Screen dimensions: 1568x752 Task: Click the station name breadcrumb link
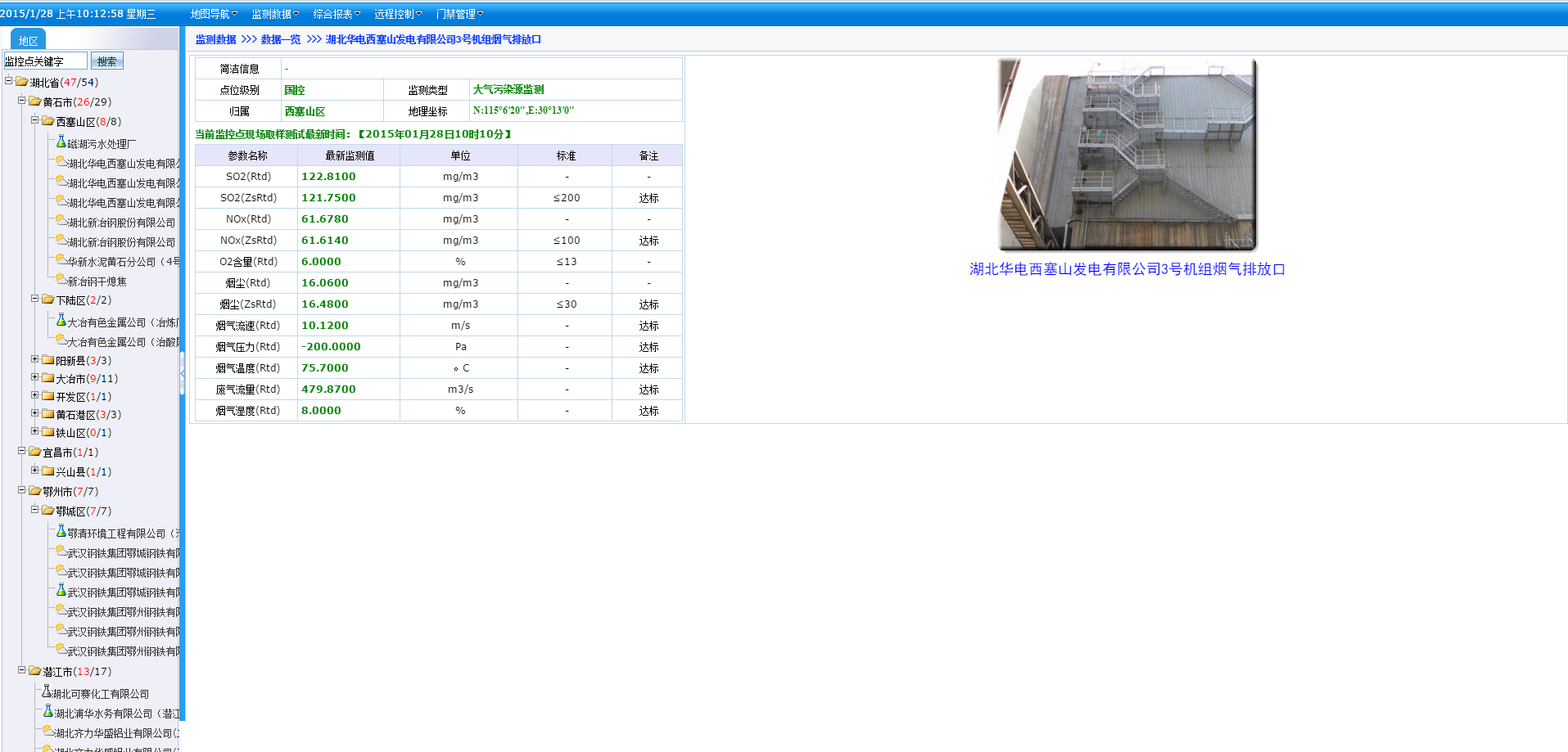tap(433, 39)
